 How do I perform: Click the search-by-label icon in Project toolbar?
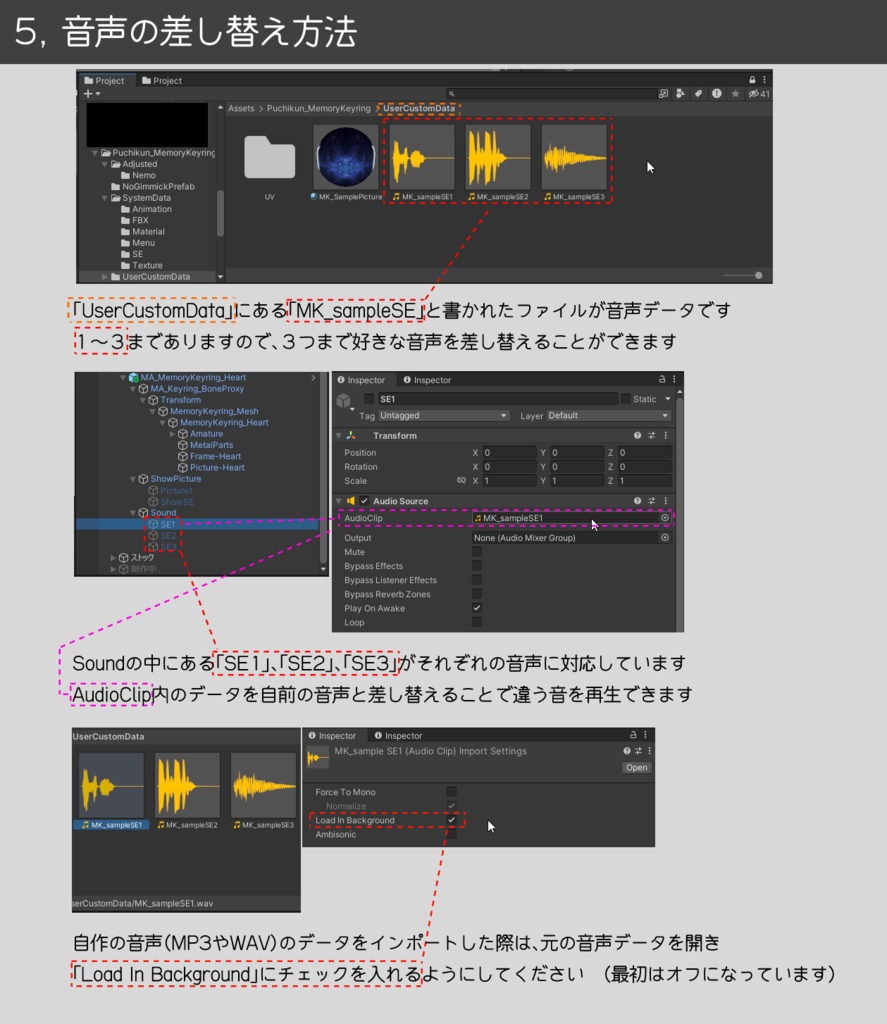[699, 93]
